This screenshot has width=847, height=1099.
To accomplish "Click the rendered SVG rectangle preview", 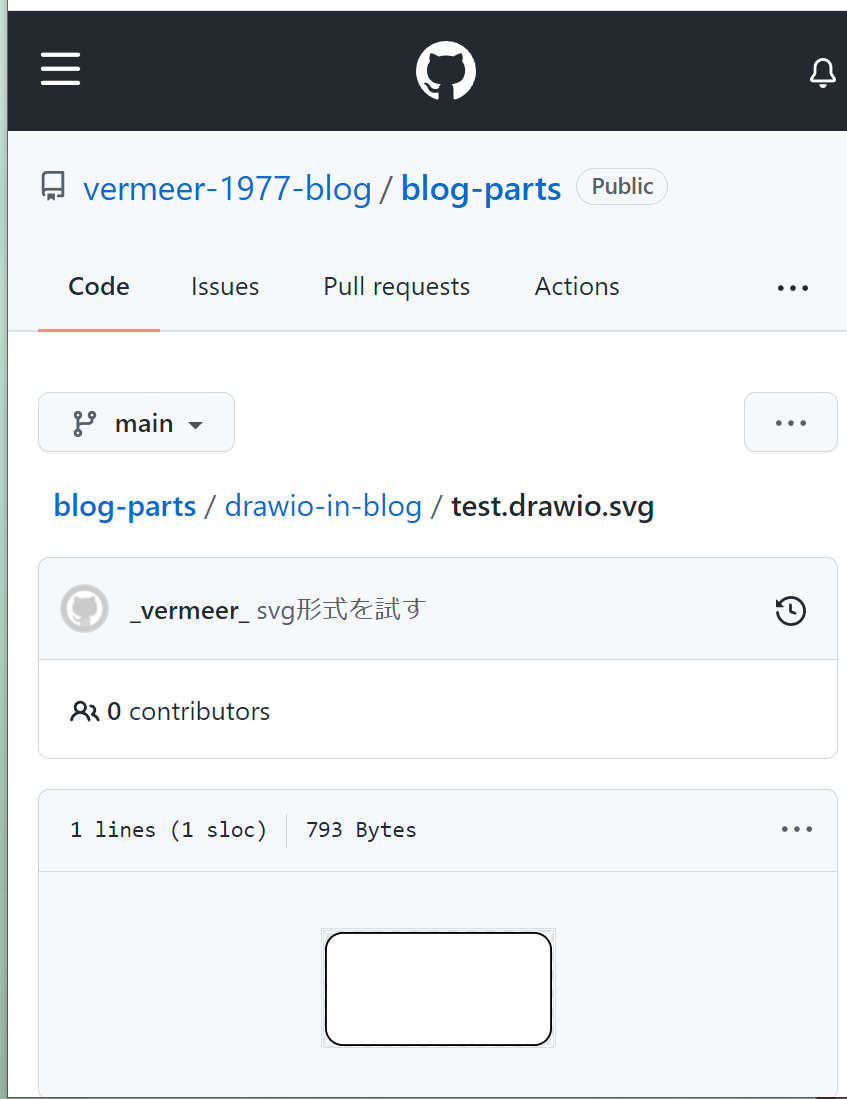I will point(438,989).
